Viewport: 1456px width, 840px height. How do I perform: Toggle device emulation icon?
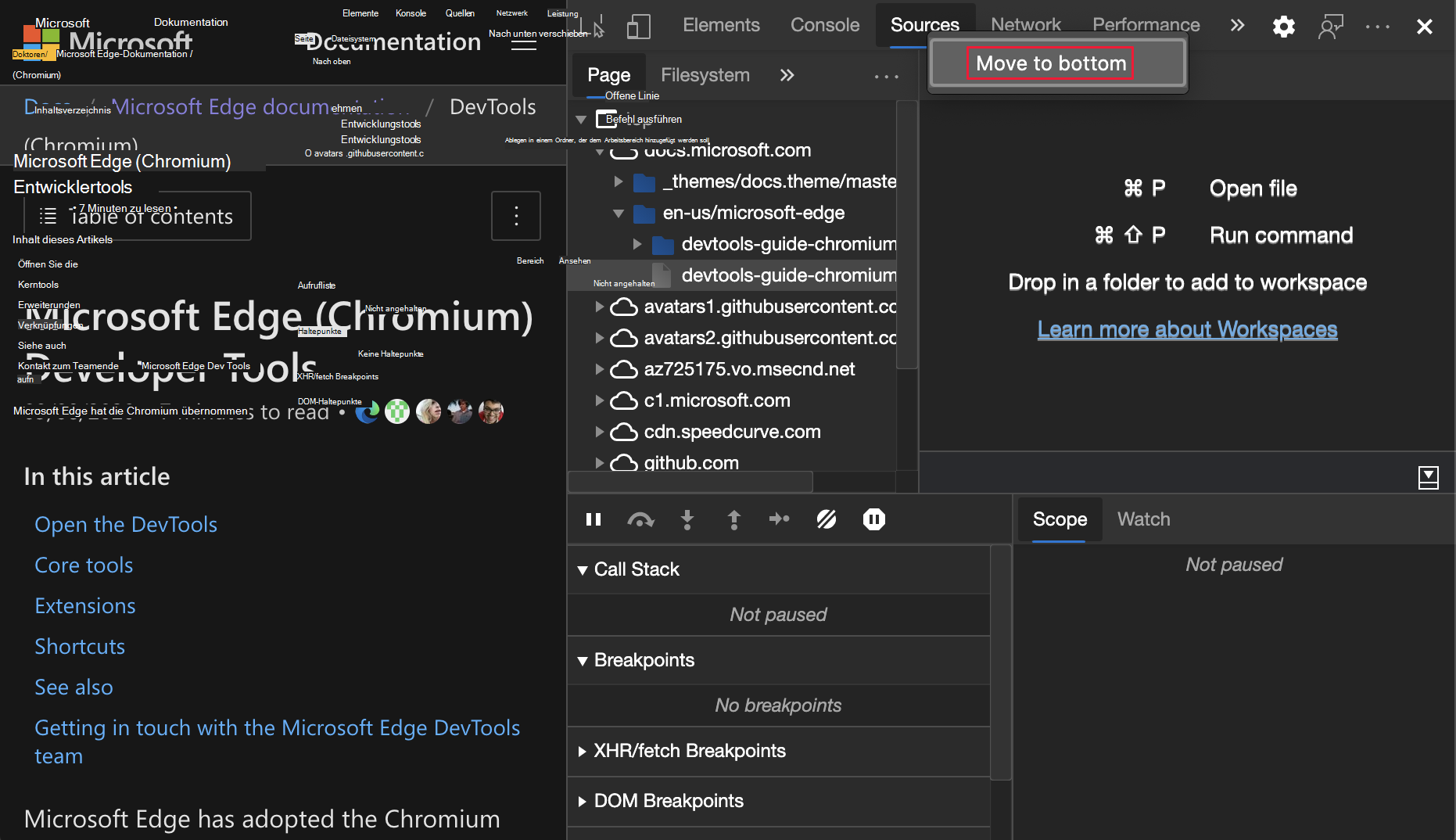coord(638,27)
